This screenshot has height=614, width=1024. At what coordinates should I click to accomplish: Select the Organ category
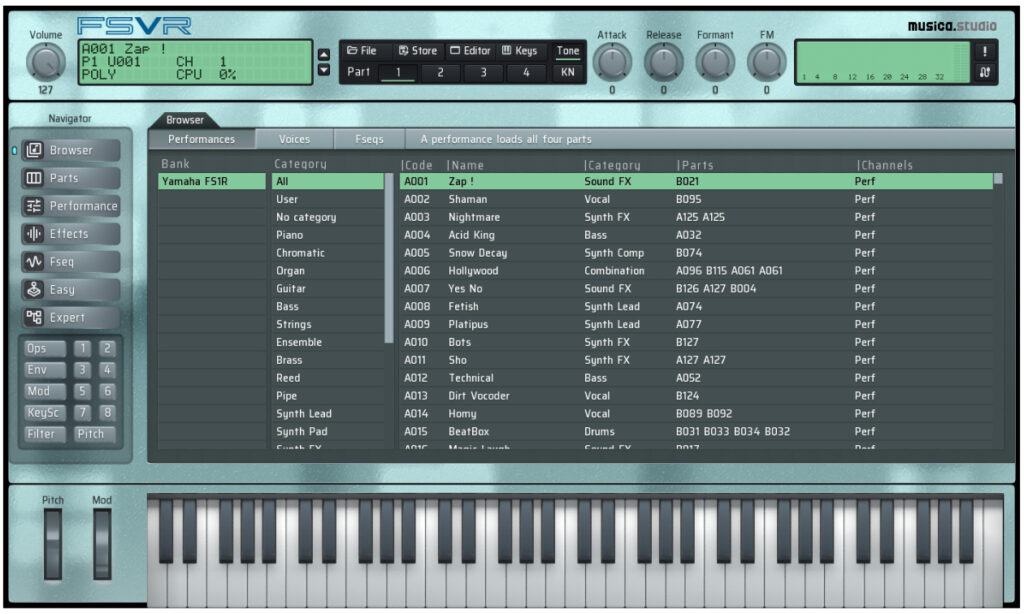point(328,270)
